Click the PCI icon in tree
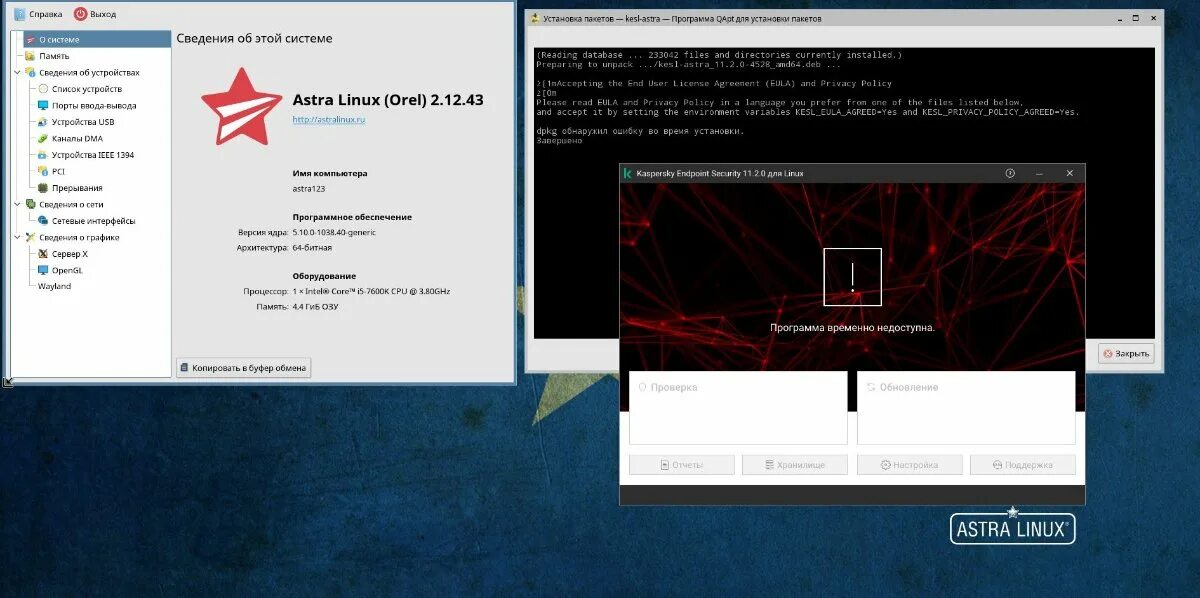 click(43, 171)
